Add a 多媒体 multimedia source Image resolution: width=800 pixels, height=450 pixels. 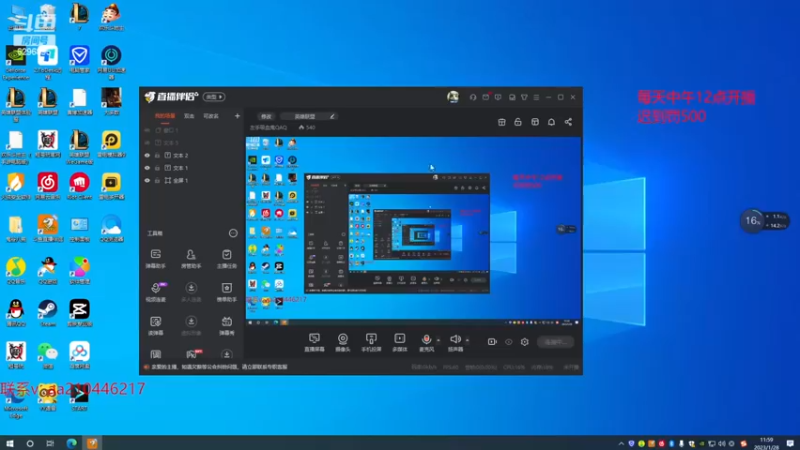(399, 342)
